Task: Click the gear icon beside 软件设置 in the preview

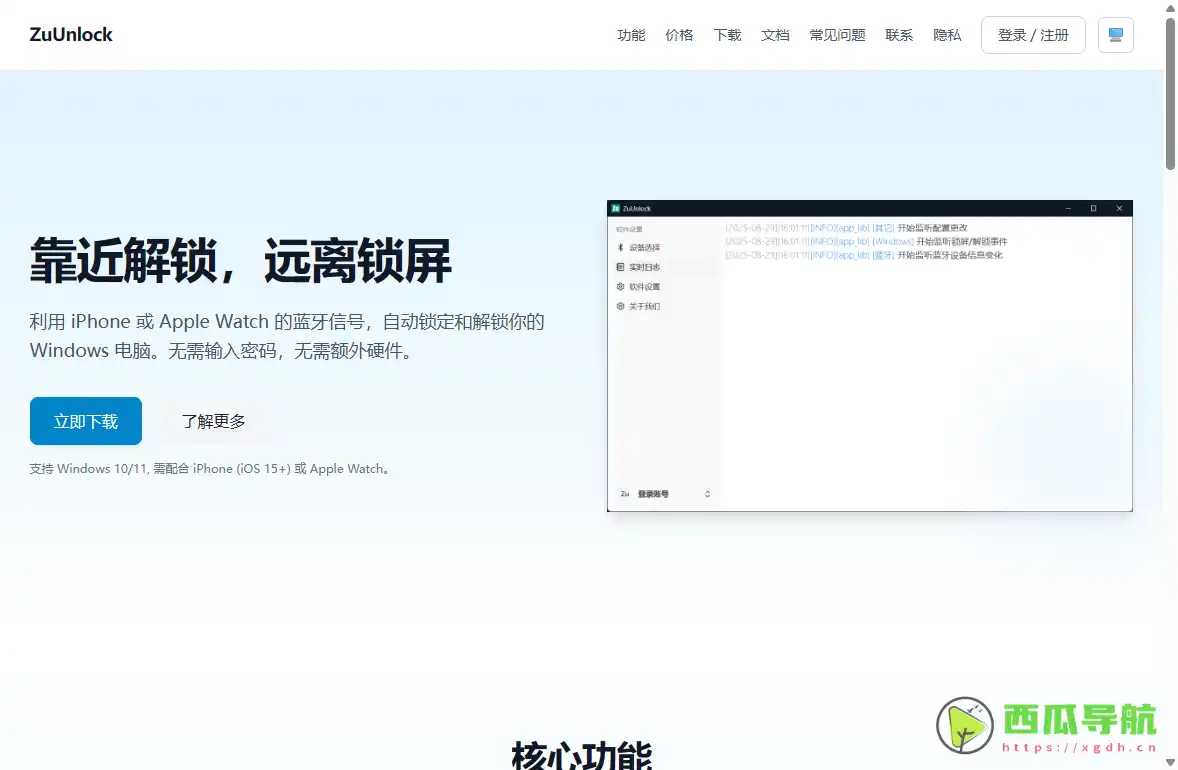Action: tap(621, 286)
